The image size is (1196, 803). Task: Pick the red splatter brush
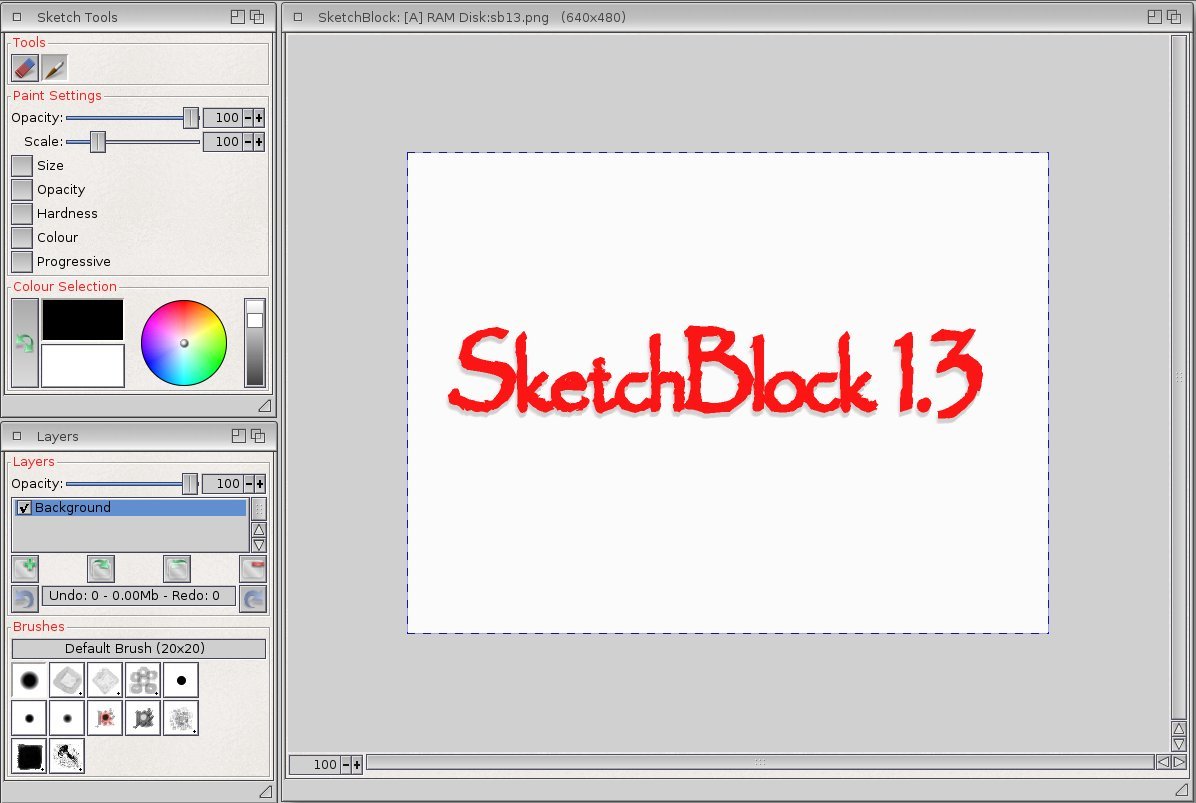pyautogui.click(x=105, y=718)
